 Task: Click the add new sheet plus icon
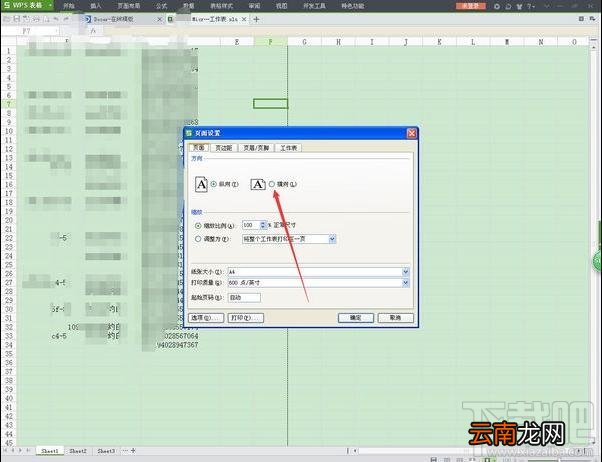pos(133,450)
